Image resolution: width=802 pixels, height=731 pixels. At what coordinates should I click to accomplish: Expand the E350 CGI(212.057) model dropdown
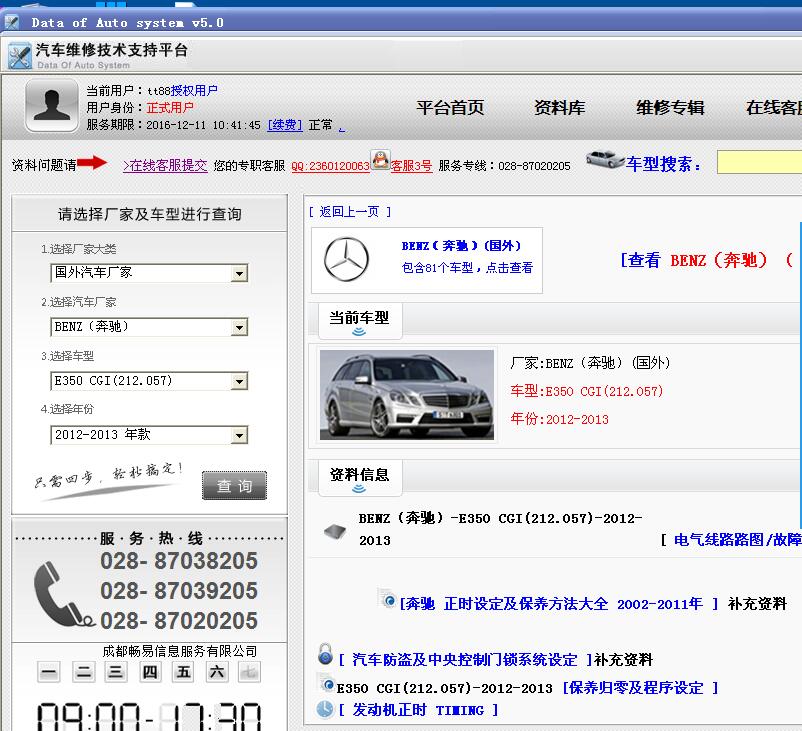coord(239,381)
